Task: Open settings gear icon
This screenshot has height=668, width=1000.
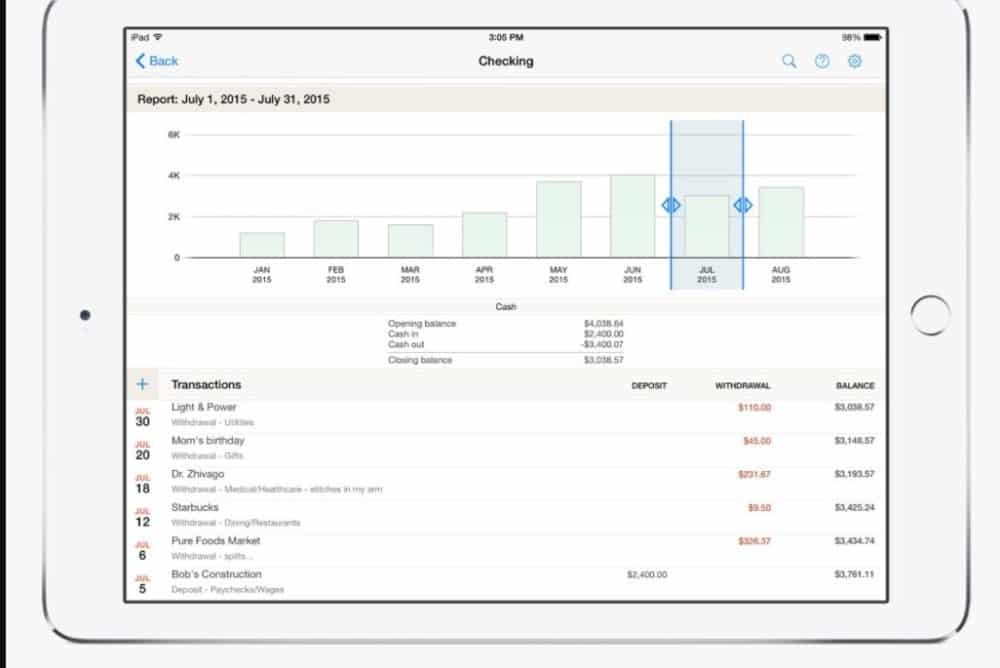Action: coord(855,61)
